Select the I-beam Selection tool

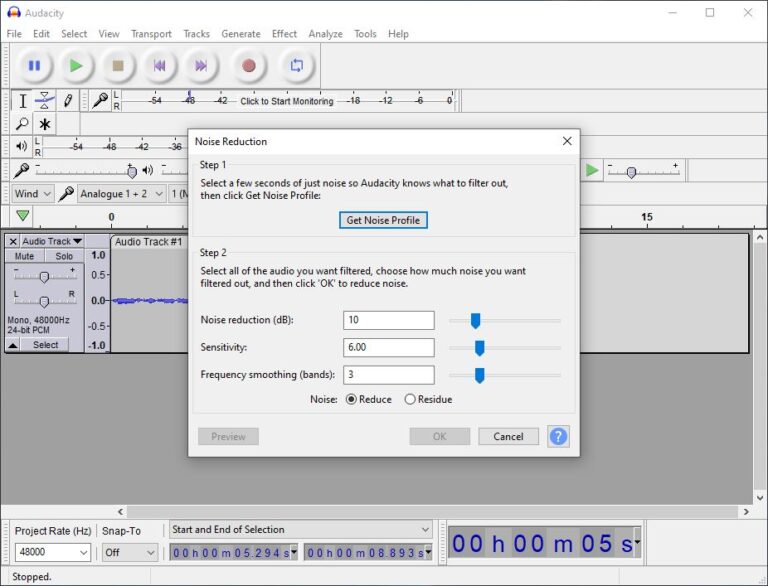point(23,101)
